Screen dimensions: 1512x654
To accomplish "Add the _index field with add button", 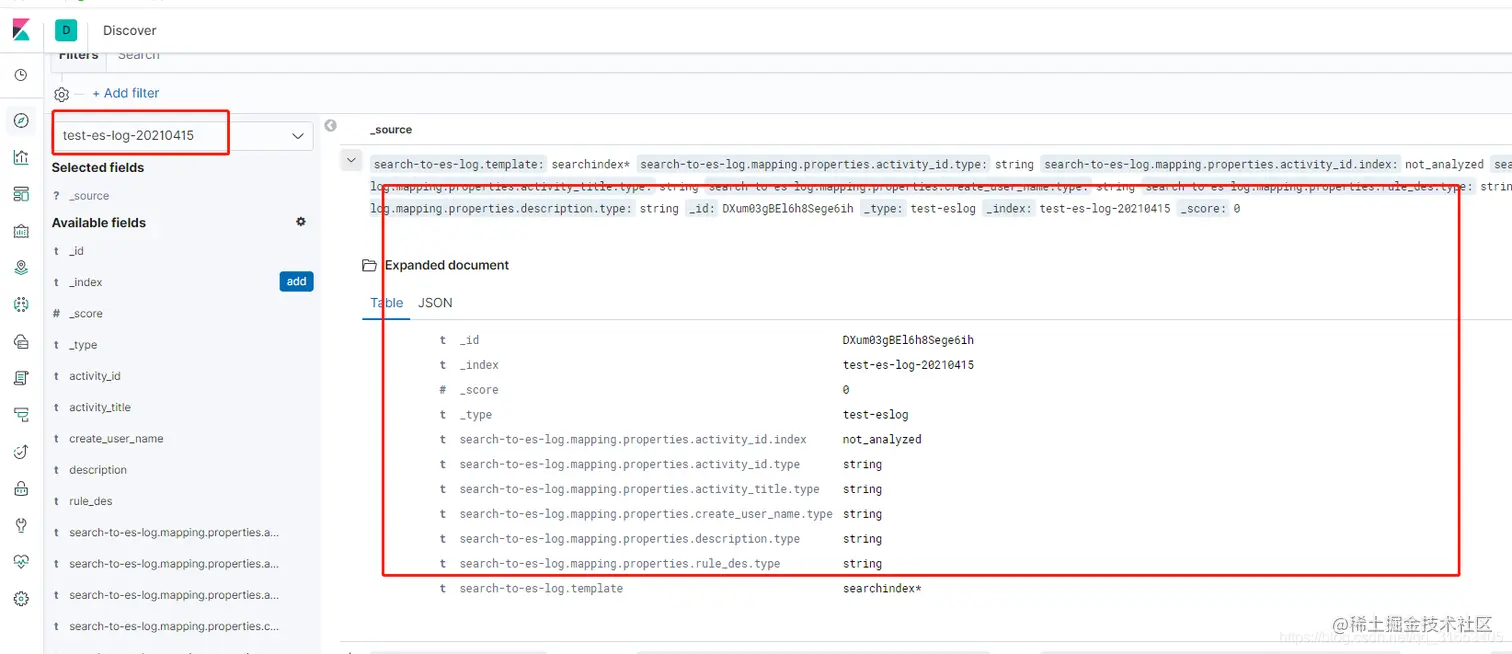I will [297, 282].
